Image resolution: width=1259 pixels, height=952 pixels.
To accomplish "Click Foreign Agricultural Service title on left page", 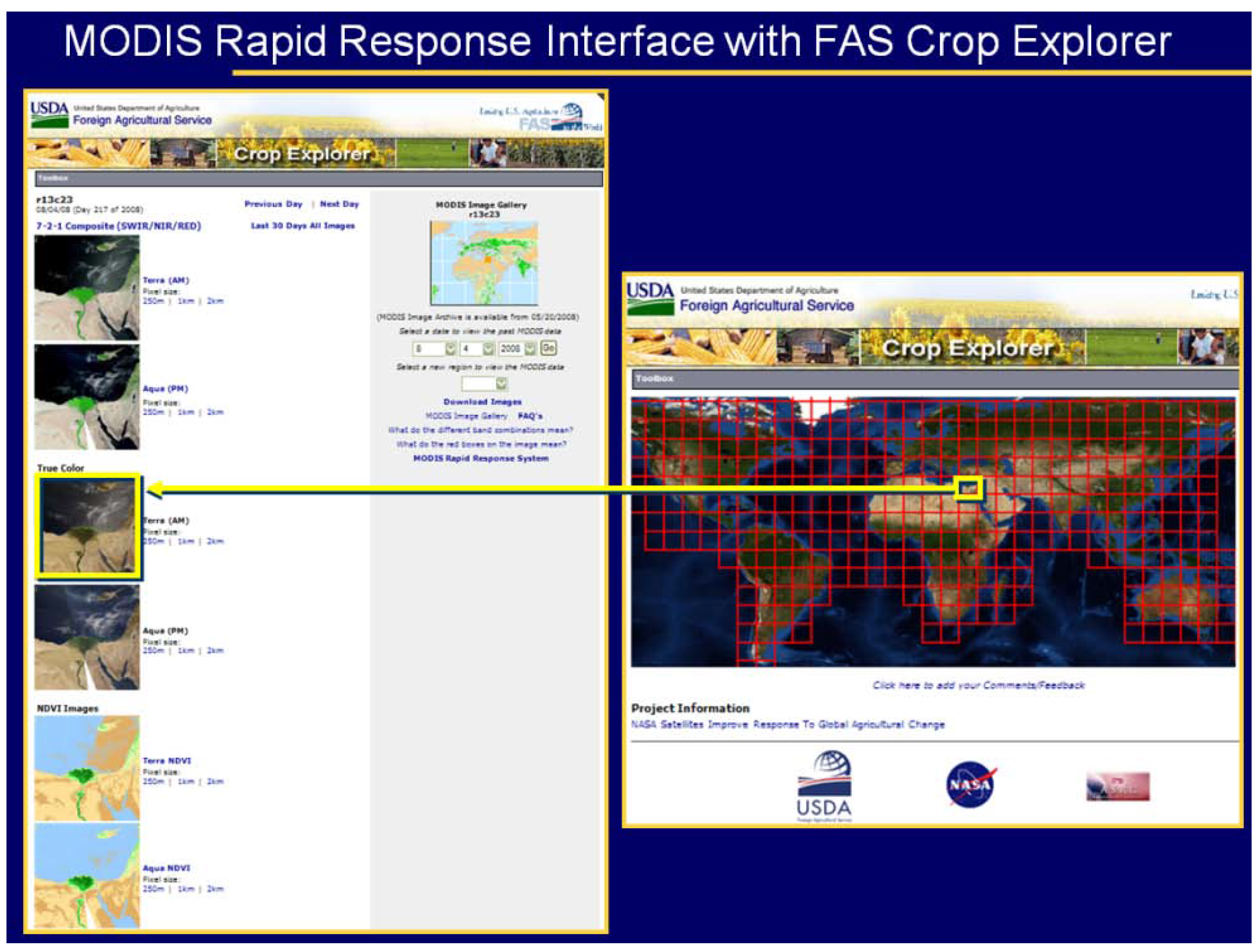I will [142, 120].
